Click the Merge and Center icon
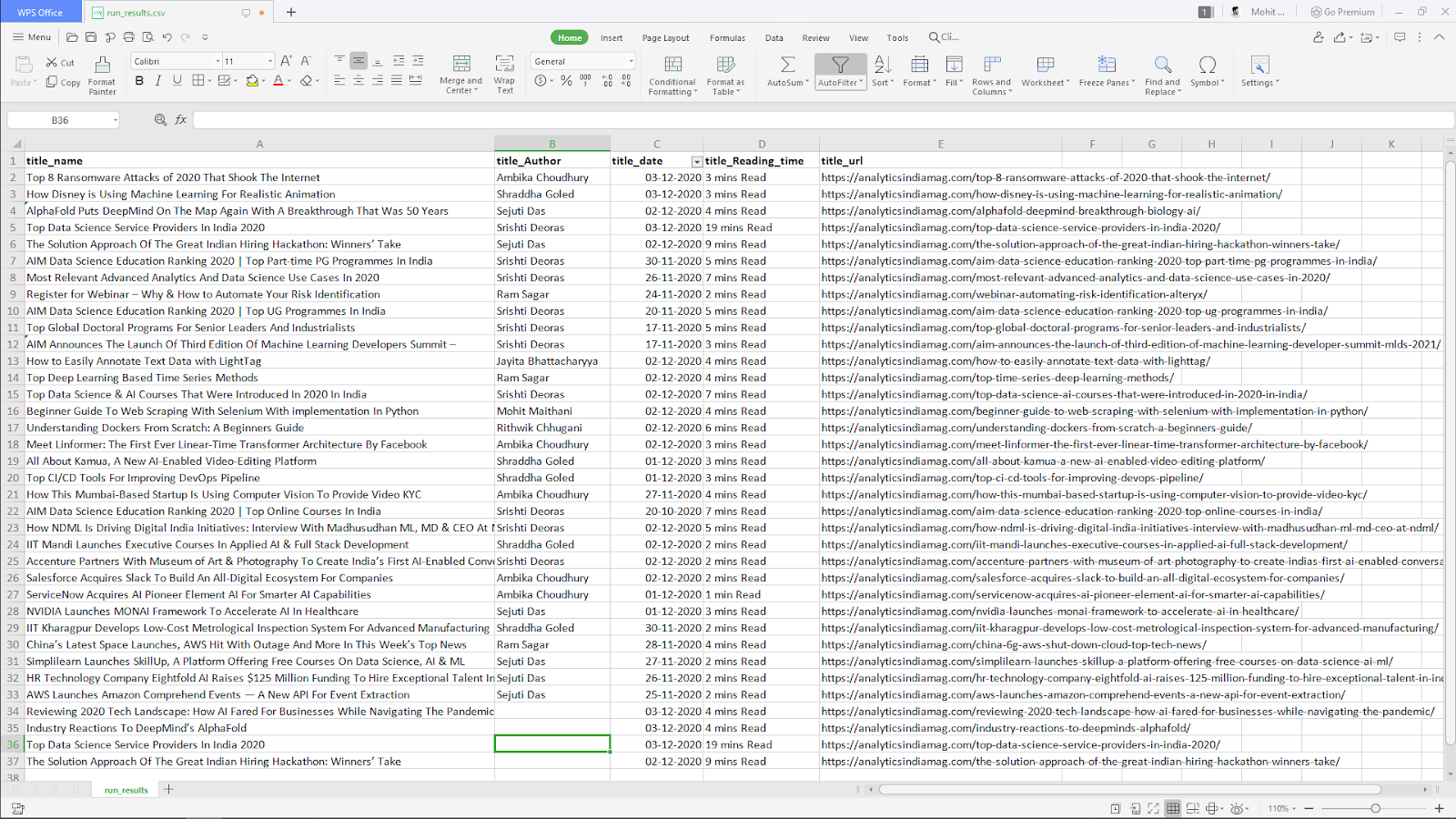The height and width of the screenshot is (819, 1456). [x=461, y=64]
